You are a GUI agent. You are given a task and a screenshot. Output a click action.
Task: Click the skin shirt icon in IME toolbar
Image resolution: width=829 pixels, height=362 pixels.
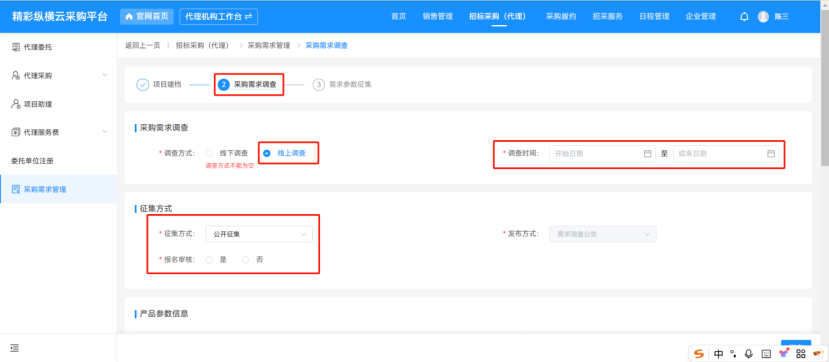[x=784, y=353]
